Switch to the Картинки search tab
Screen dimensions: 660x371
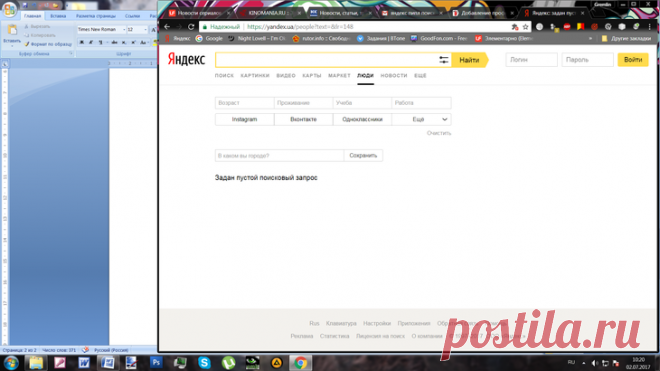tap(255, 76)
